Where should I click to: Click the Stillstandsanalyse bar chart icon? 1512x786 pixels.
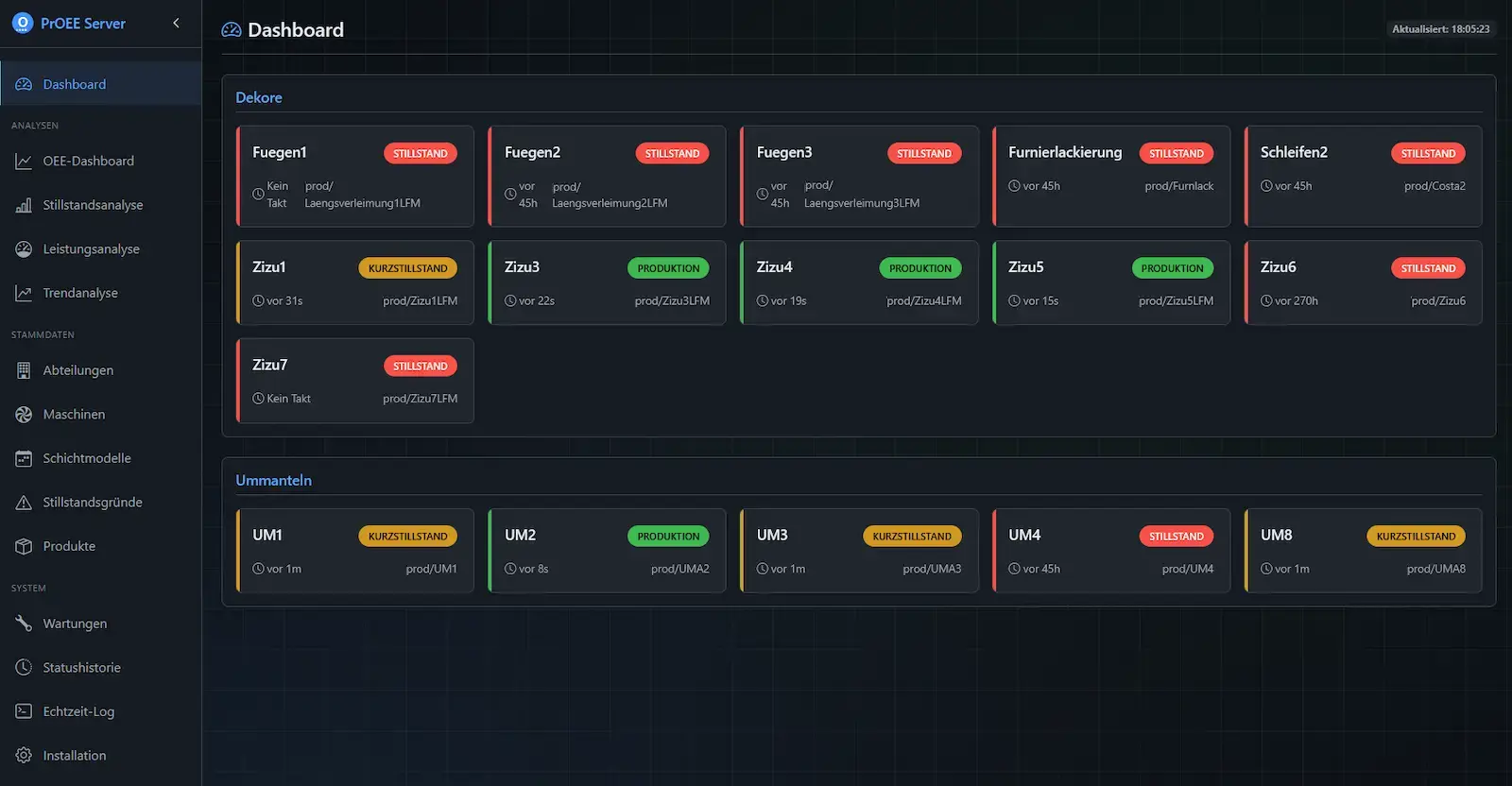[24, 205]
